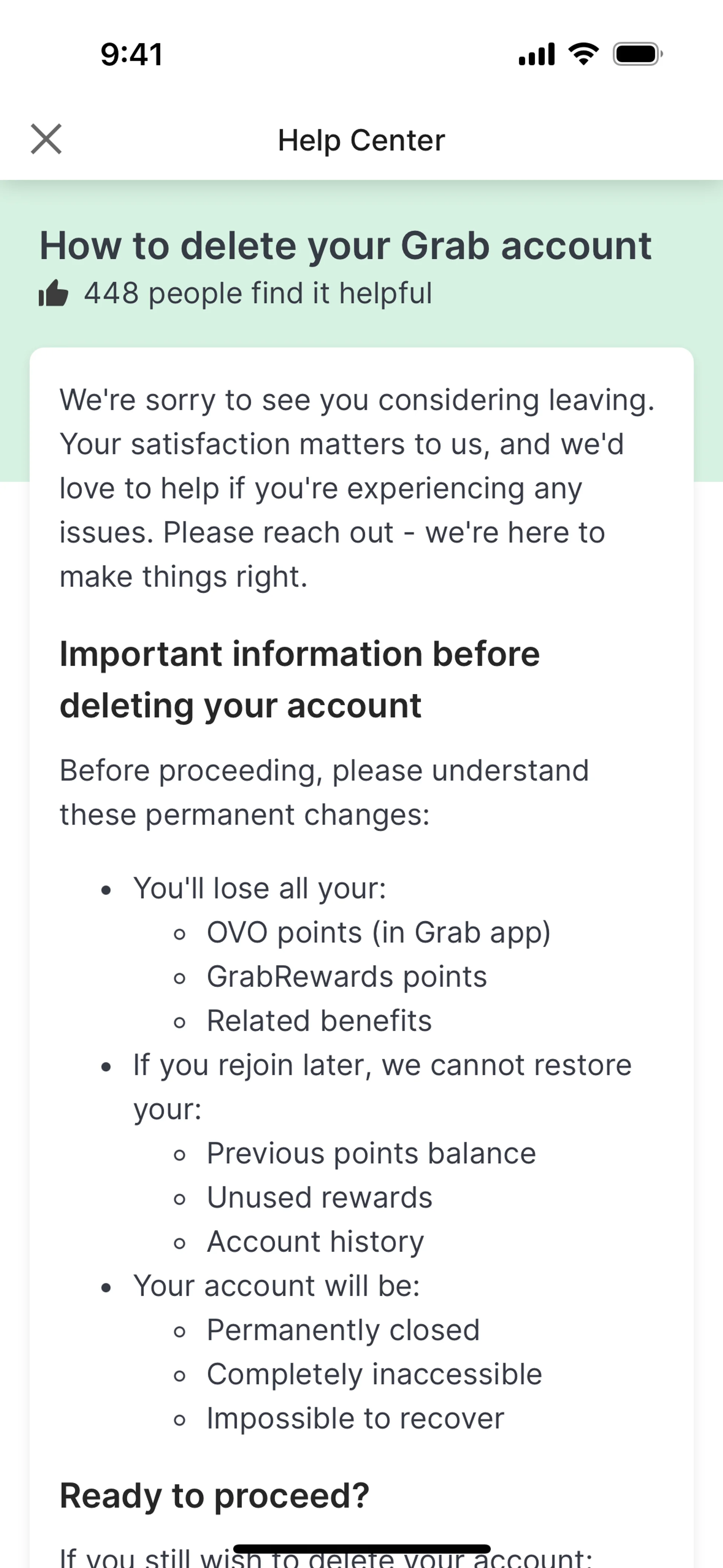Screen dimensions: 723x1568
Task: Tap the "How to delete your Grab account" title
Action: [x=345, y=245]
